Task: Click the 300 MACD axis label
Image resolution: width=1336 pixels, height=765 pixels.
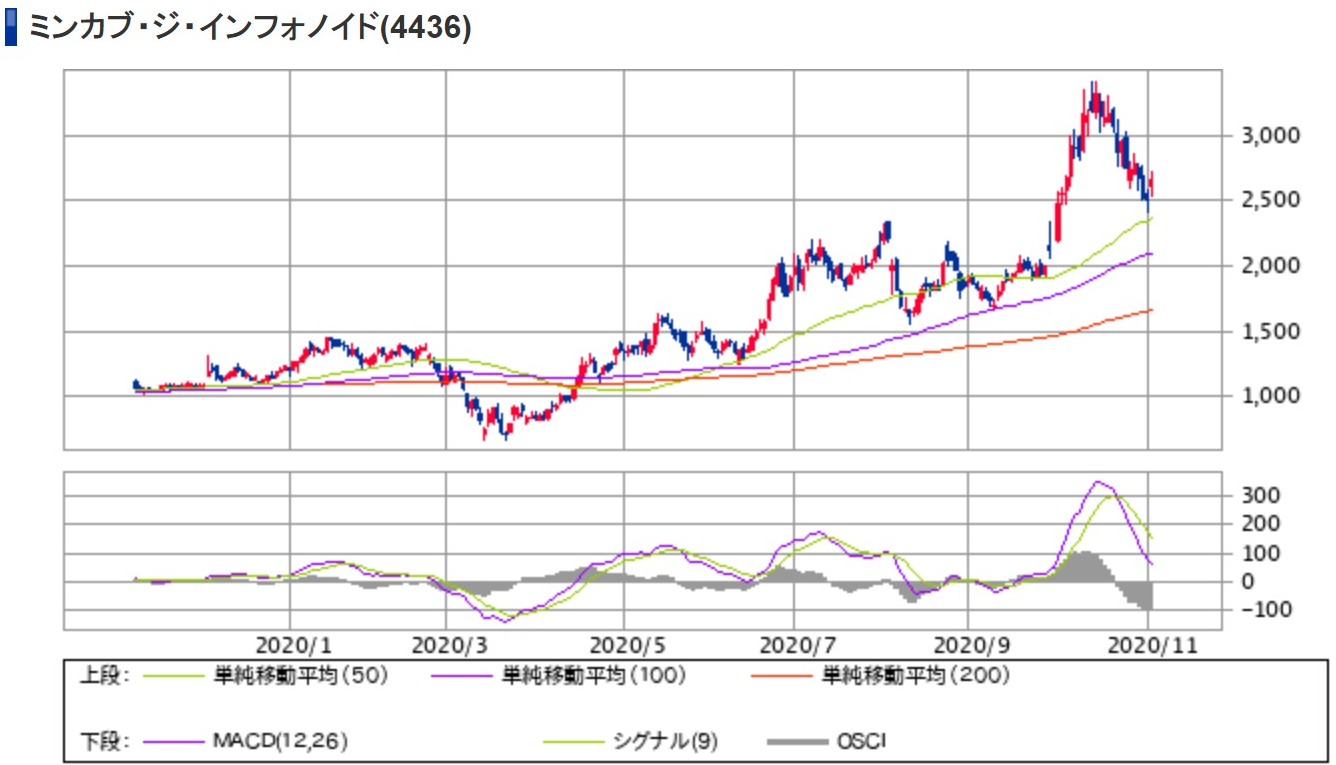Action: point(1262,495)
